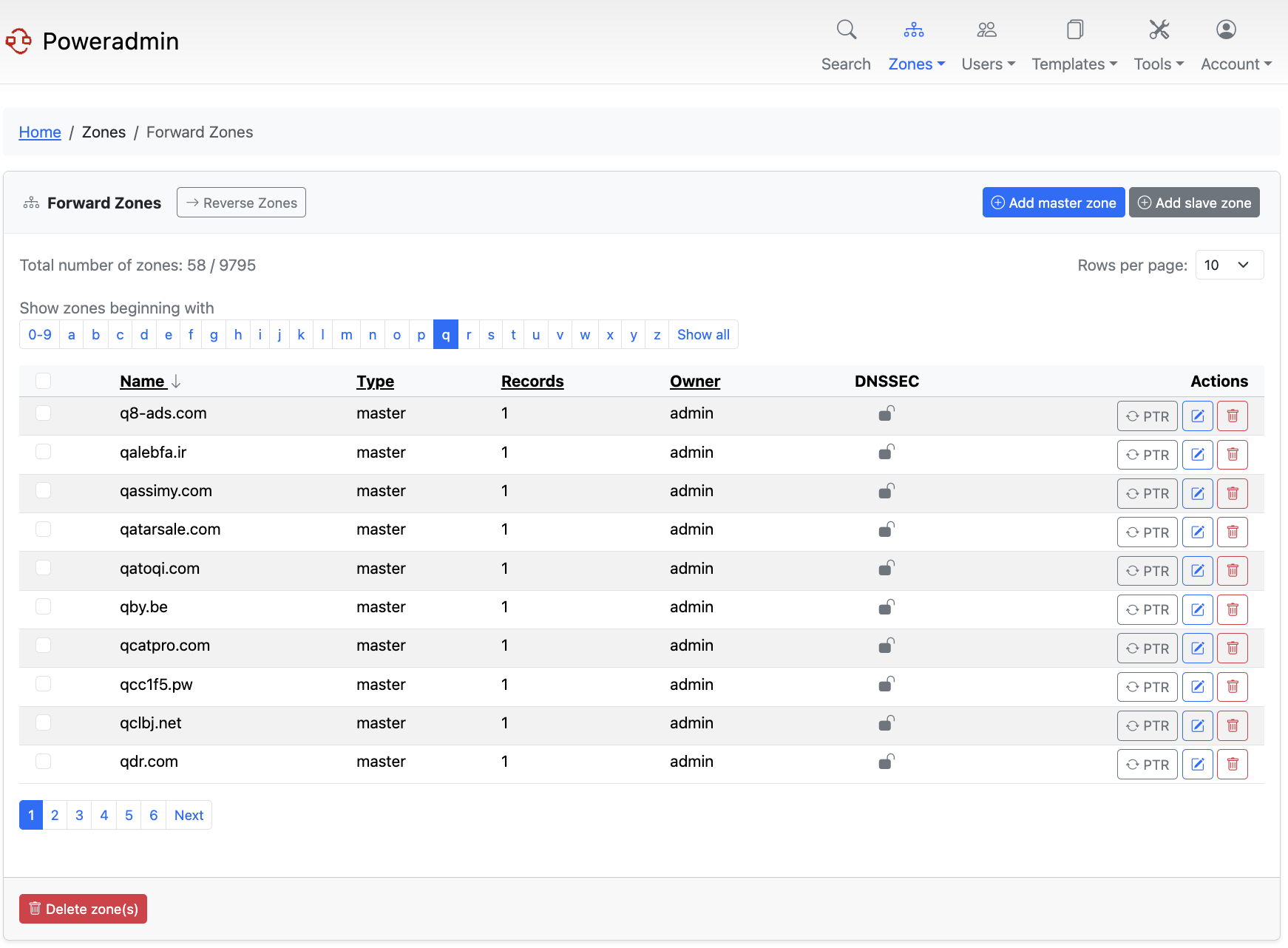Open the Tools wrench icon
The width and height of the screenshot is (1288, 948).
1157,30
